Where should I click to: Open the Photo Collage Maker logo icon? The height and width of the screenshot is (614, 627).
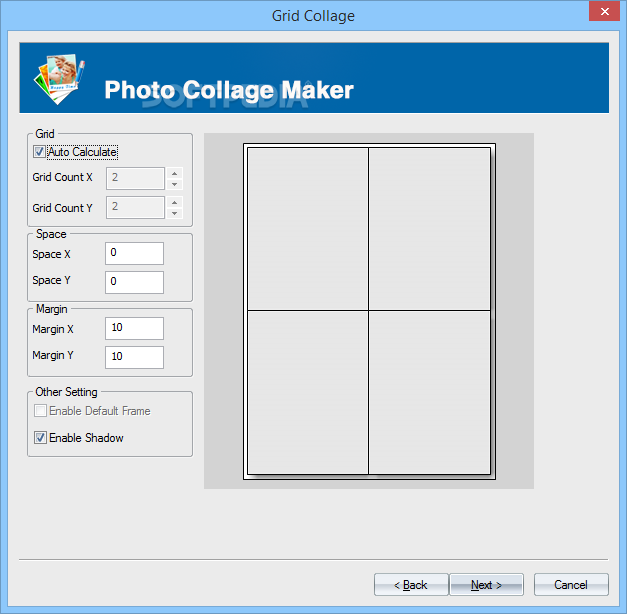coord(59,78)
